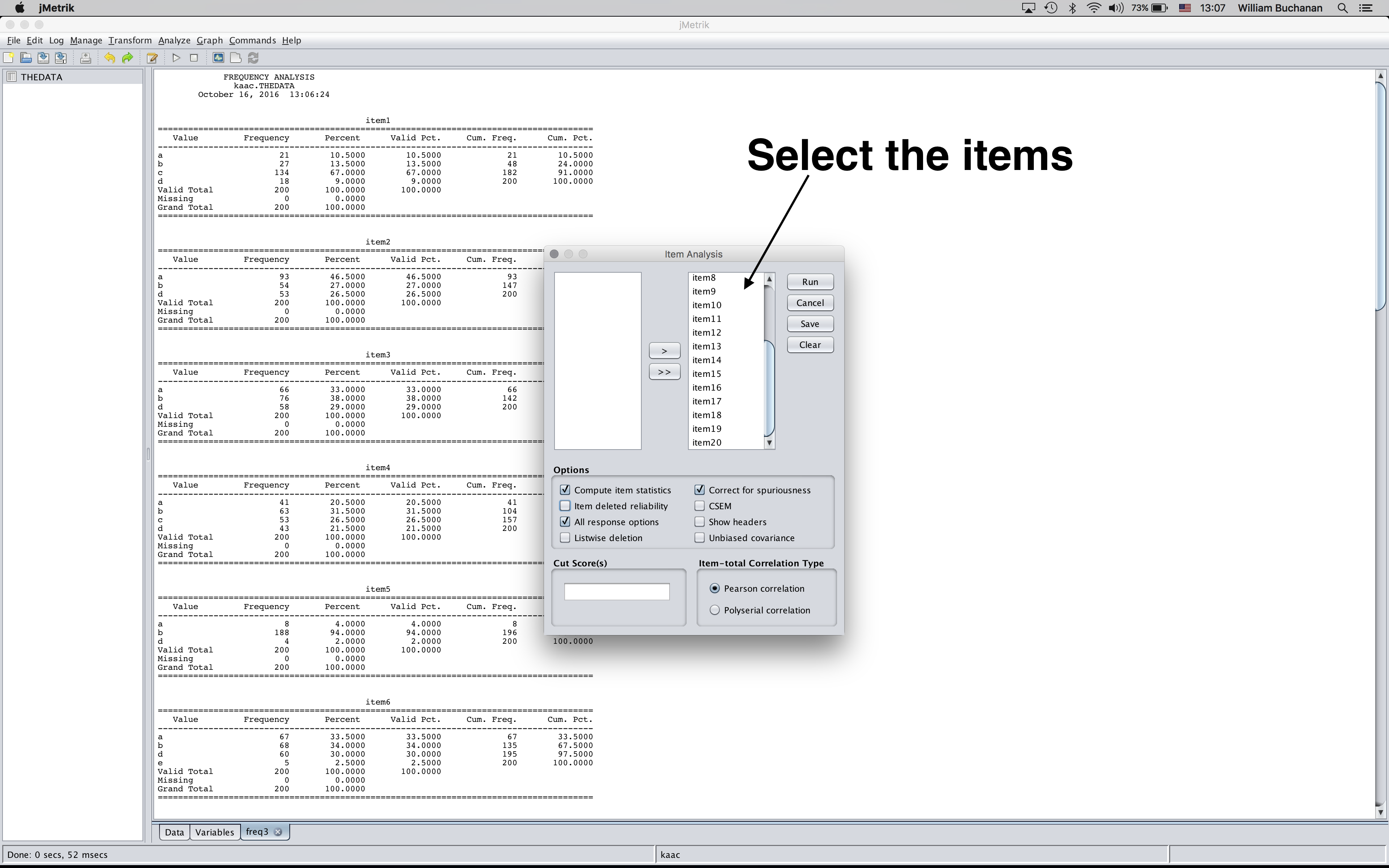This screenshot has width=1389, height=868.
Task: Switch to the Data tab
Action: 174,832
